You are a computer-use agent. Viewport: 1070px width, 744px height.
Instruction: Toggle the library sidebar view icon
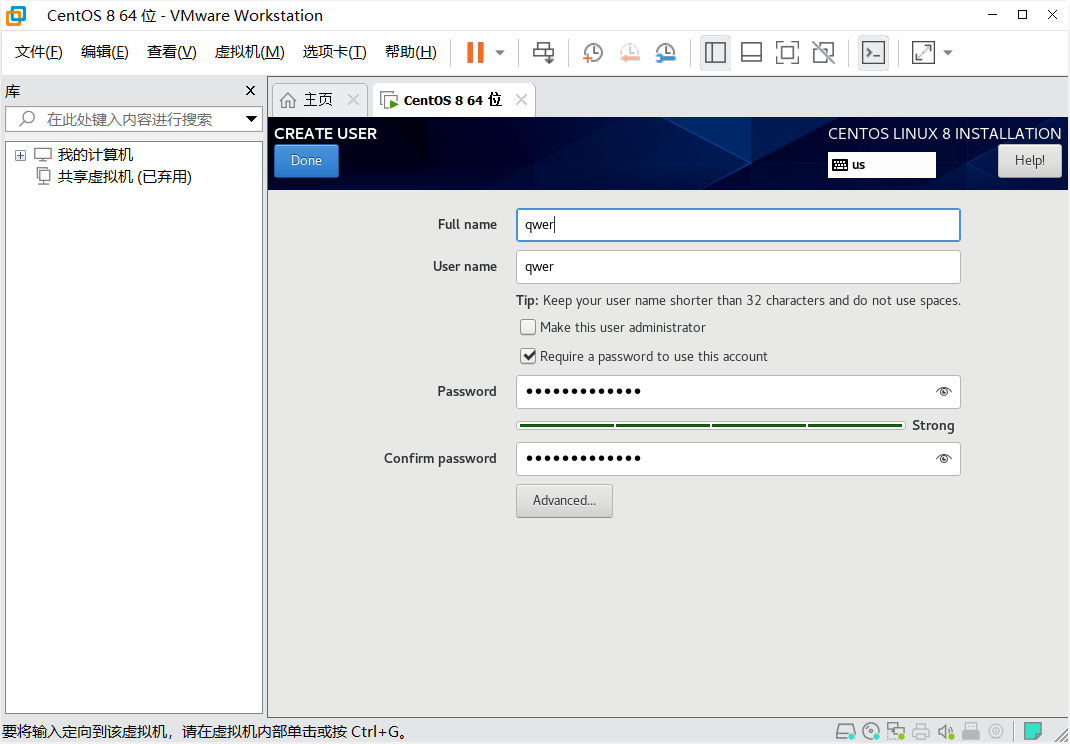click(x=715, y=53)
